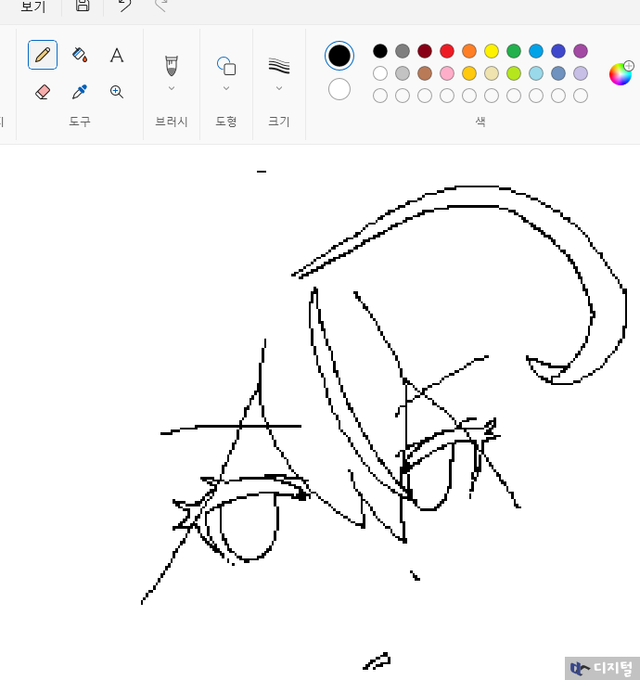Pick the dark red palette color
The image size is (640, 680).
pyautogui.click(x=425, y=51)
